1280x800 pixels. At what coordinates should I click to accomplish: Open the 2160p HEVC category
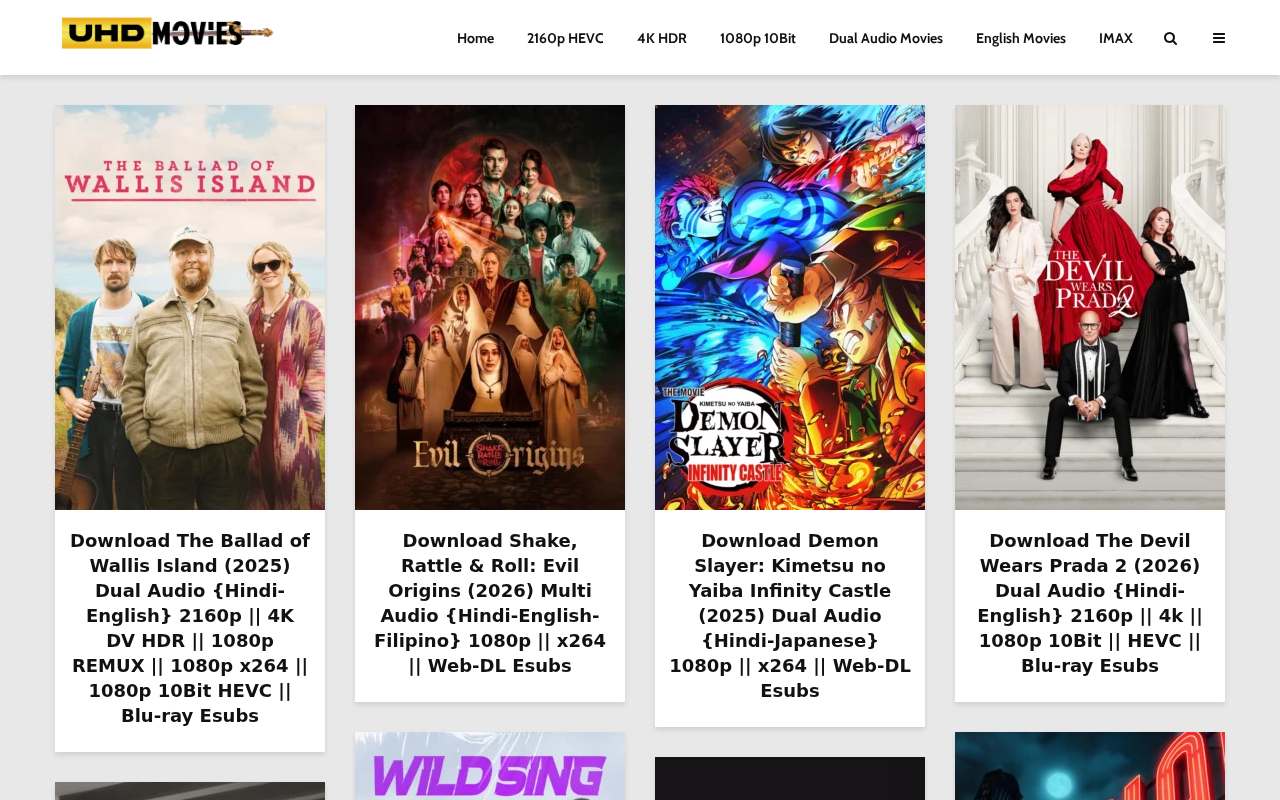tap(565, 38)
